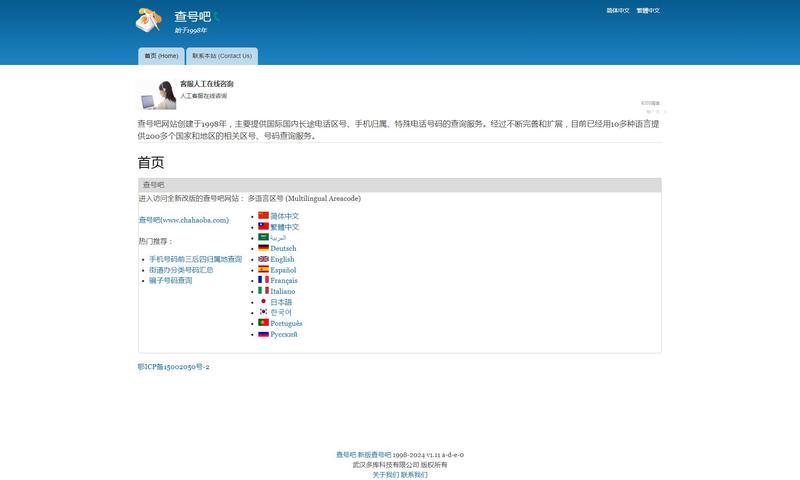Image resolution: width=800 pixels, height=480 pixels.
Task: Select English language link
Action: (x=282, y=259)
